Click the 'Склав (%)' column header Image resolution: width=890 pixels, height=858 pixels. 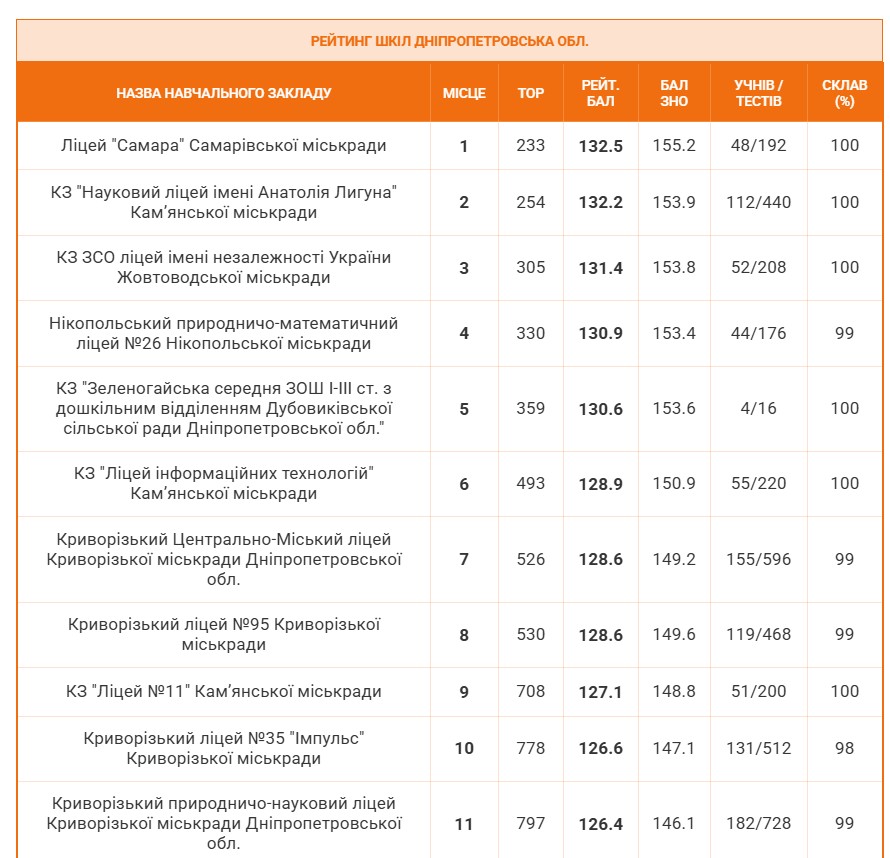point(844,93)
